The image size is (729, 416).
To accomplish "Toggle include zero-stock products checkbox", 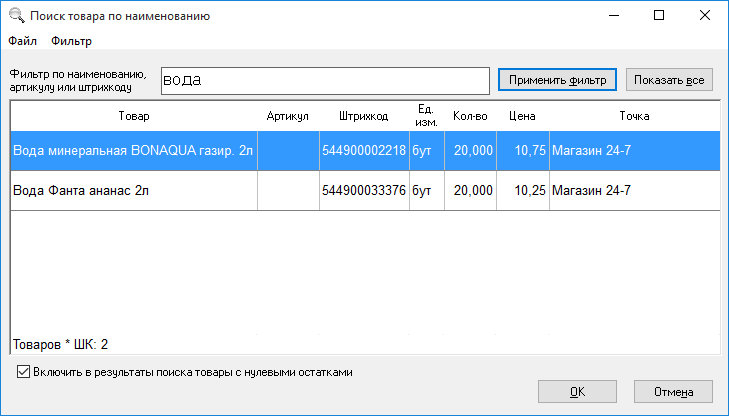I will coord(24,372).
